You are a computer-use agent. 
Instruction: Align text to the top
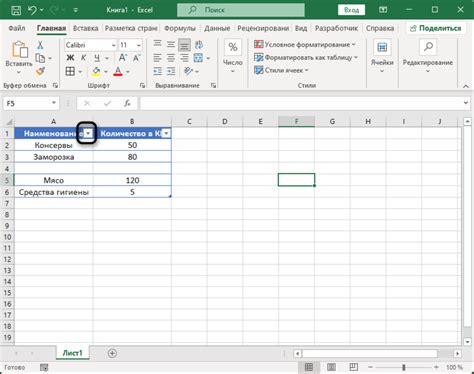pos(157,45)
